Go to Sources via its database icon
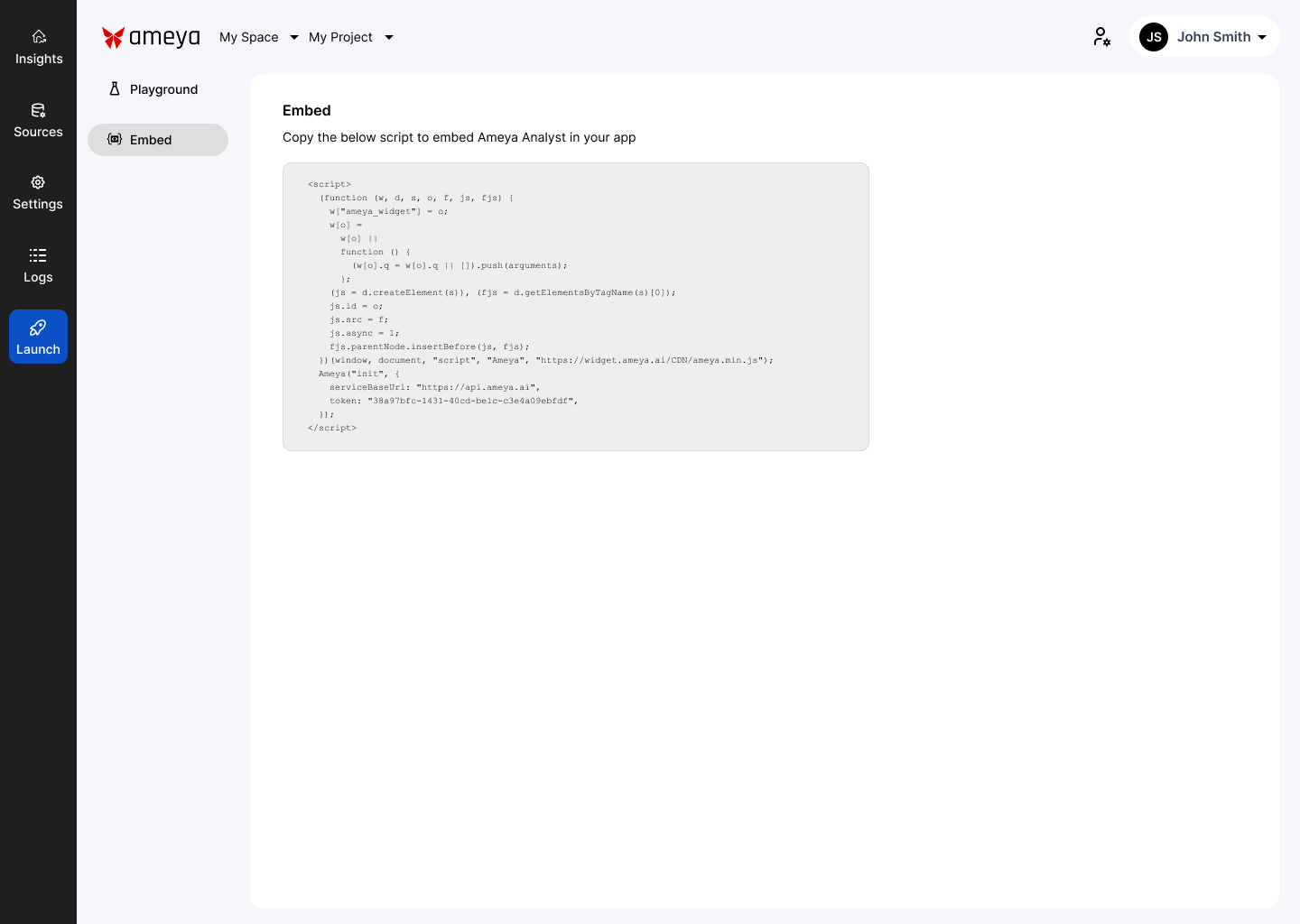Screen dimensions: 1300x924 click(x=38, y=110)
